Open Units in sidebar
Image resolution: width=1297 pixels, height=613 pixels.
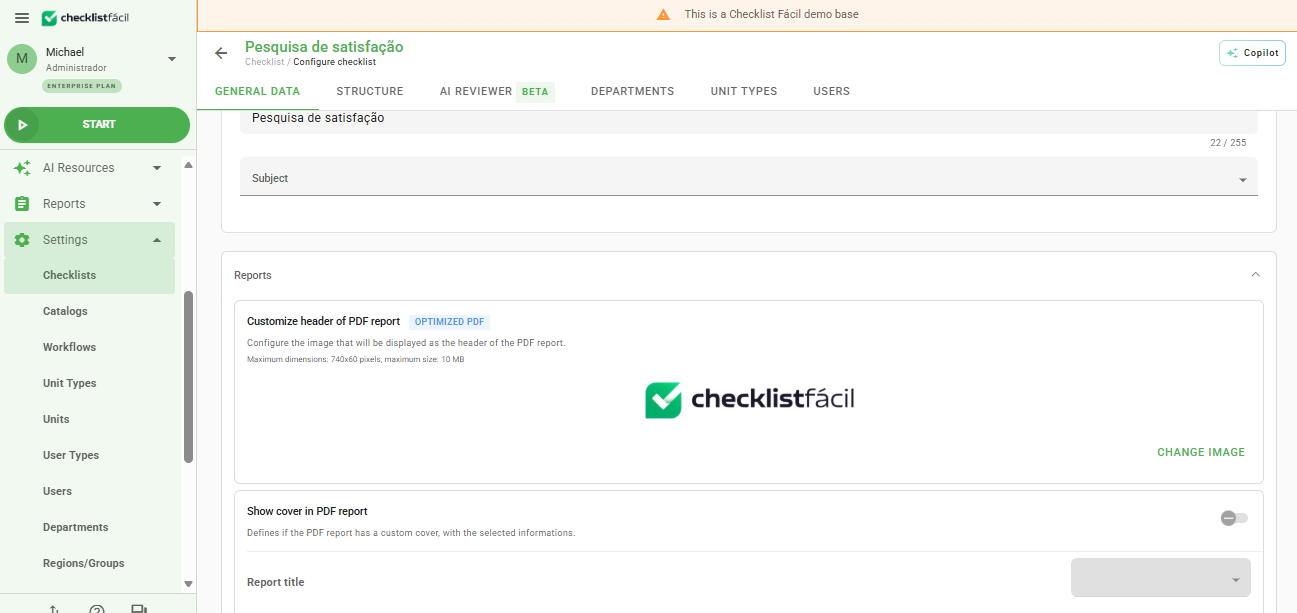click(56, 419)
